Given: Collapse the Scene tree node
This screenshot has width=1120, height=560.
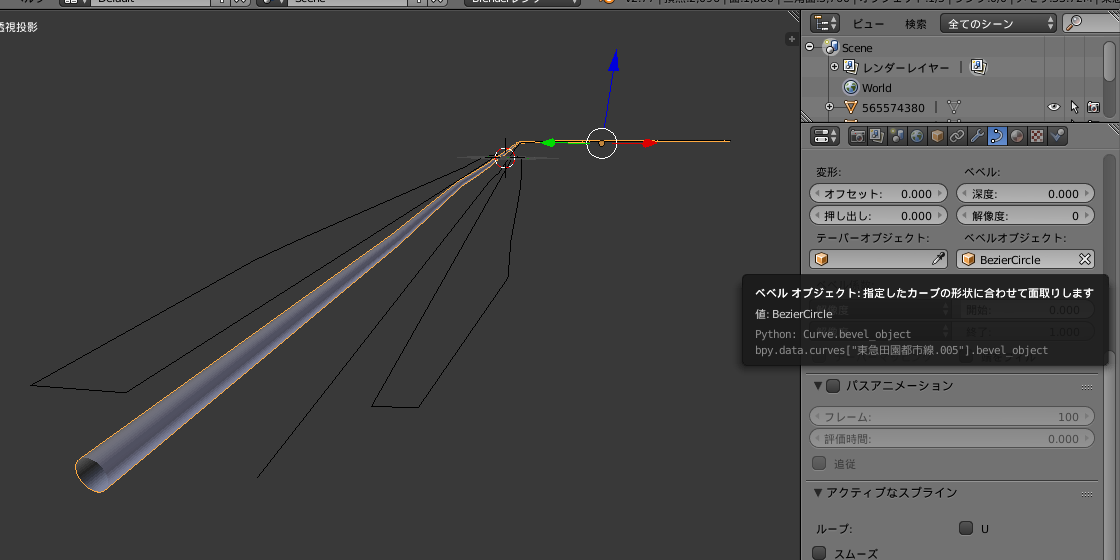Looking at the screenshot, I should pos(809,47).
